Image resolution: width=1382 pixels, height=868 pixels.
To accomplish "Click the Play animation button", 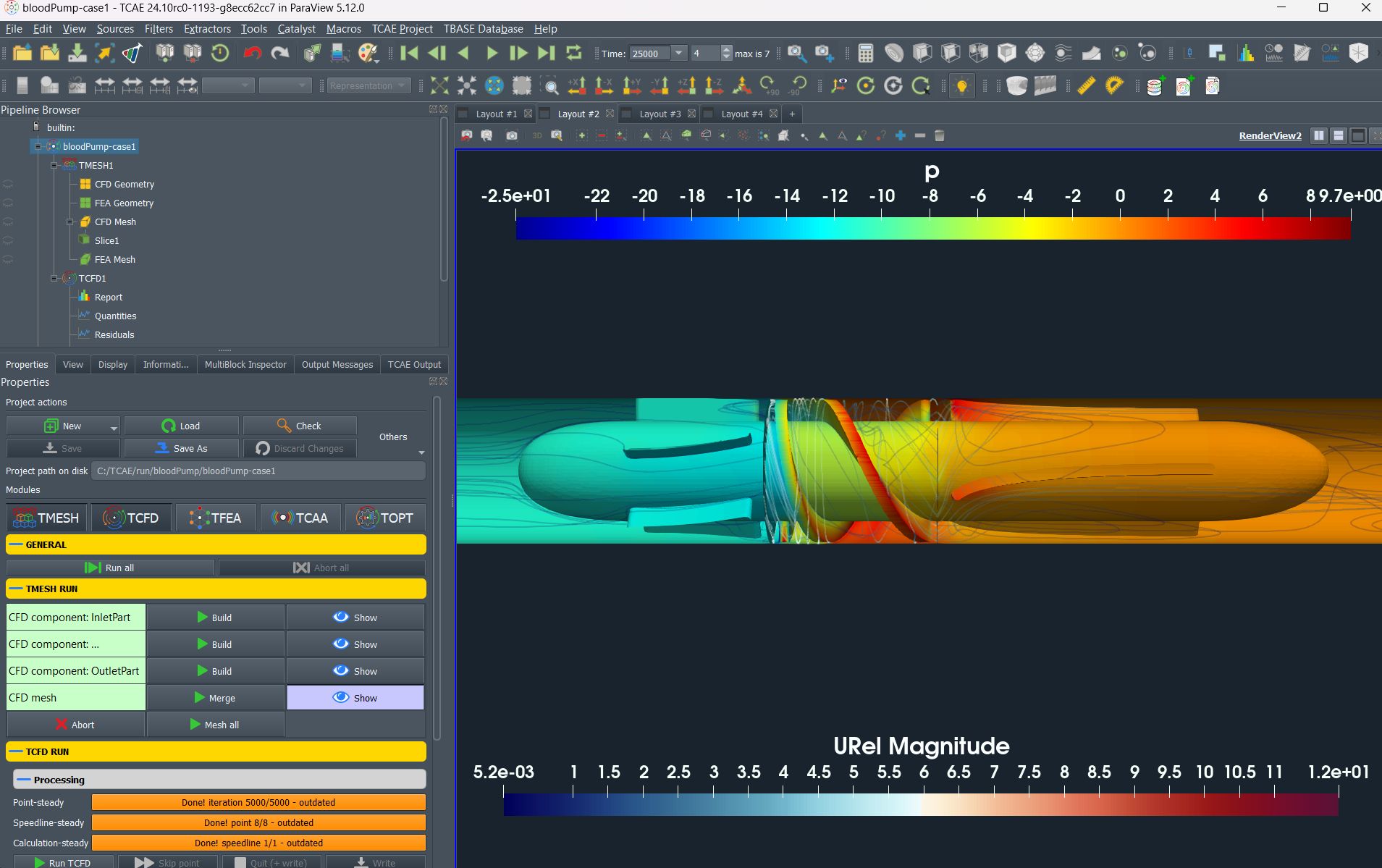I will click(492, 53).
